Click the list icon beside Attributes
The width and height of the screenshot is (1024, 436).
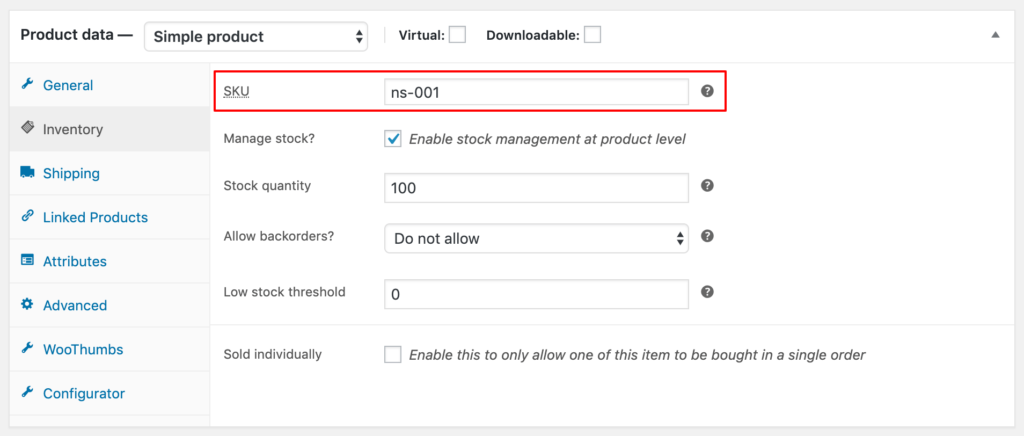tap(27, 261)
